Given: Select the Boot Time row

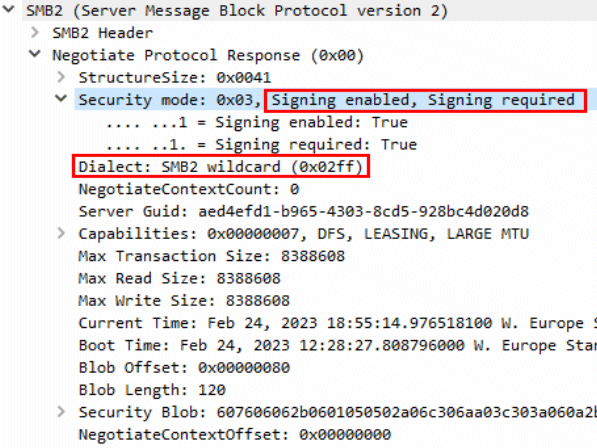Looking at the screenshot, I should (337, 345).
